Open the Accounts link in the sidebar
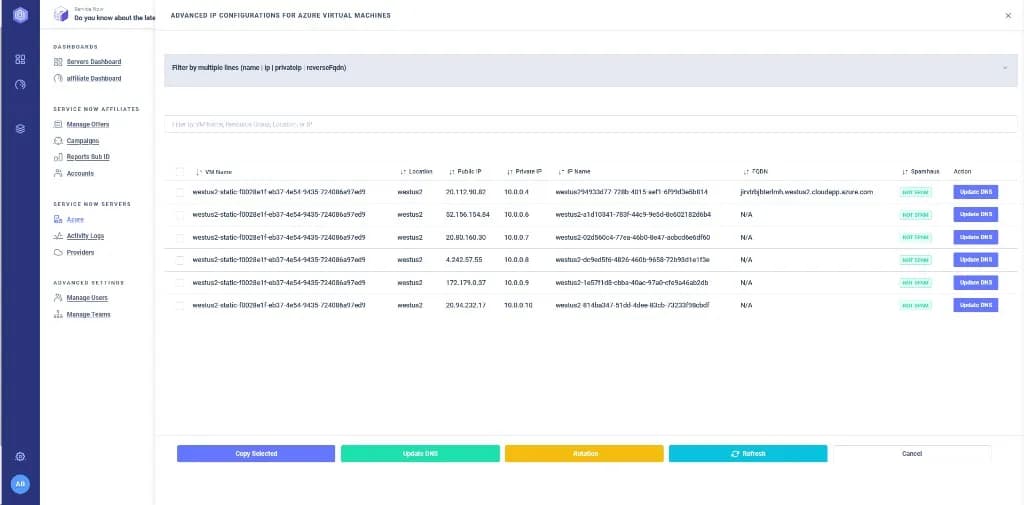Image resolution: width=1024 pixels, height=505 pixels. tap(80, 173)
